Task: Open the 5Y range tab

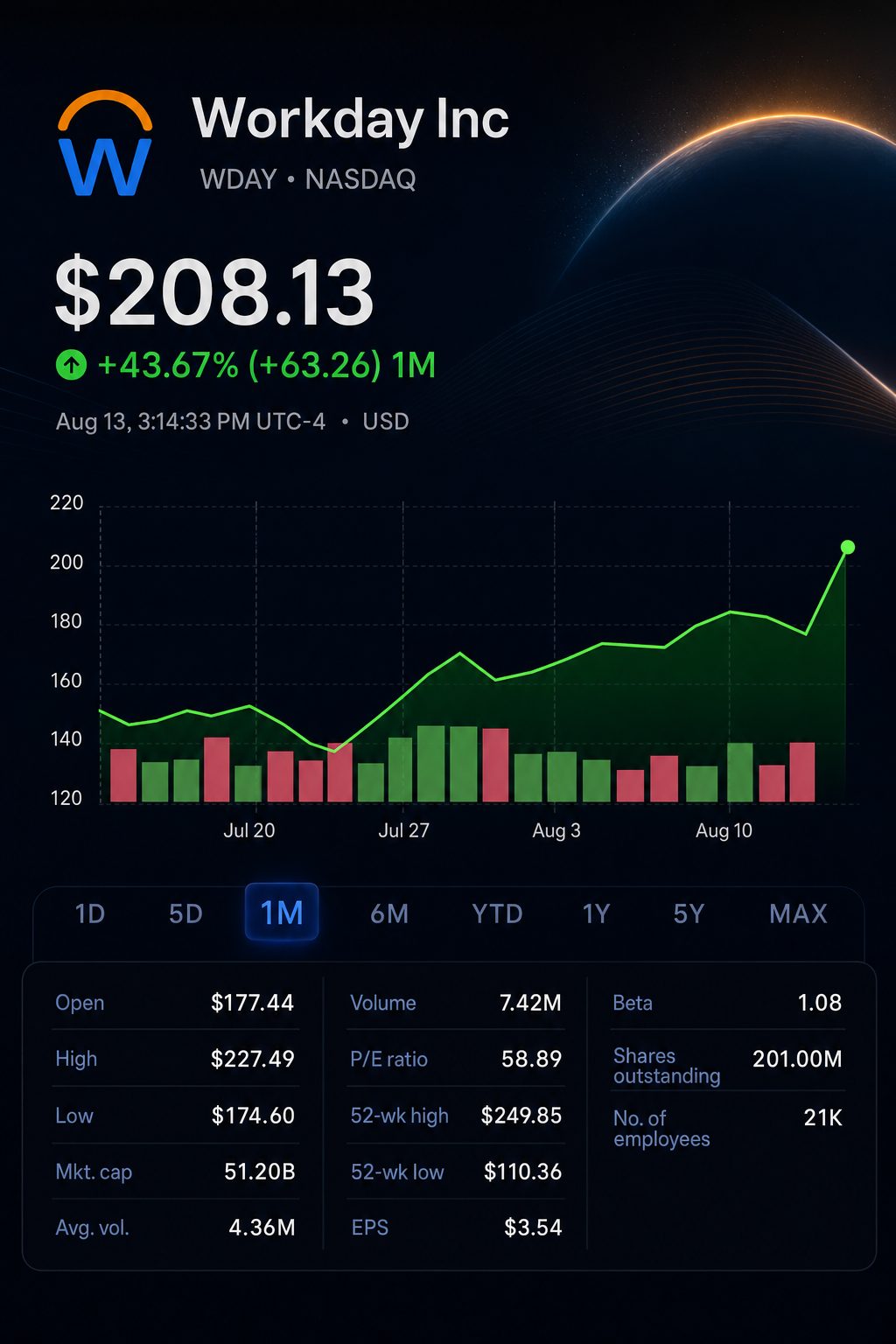Action: click(689, 913)
